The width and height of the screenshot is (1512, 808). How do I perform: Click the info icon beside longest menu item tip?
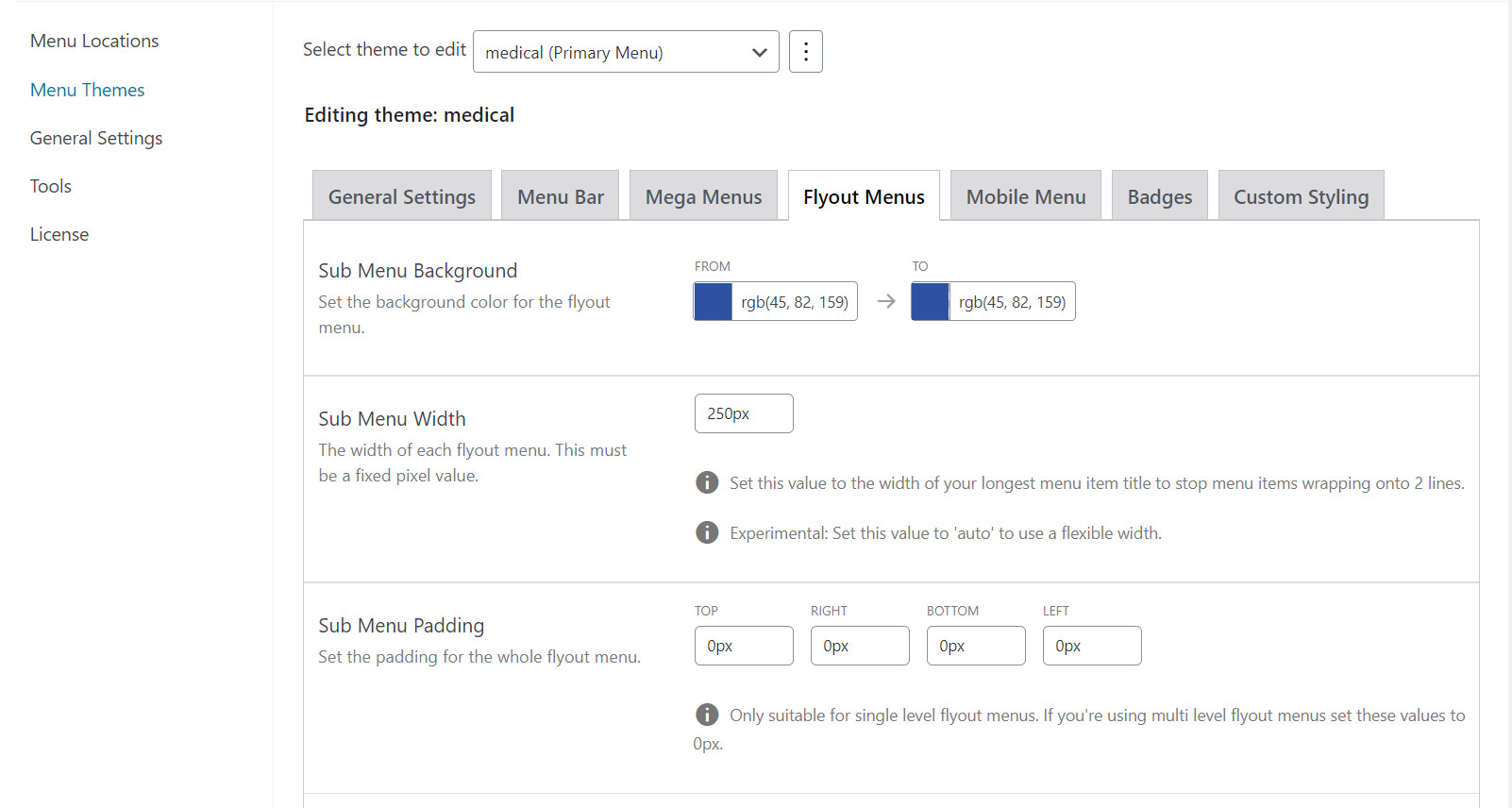click(x=707, y=482)
